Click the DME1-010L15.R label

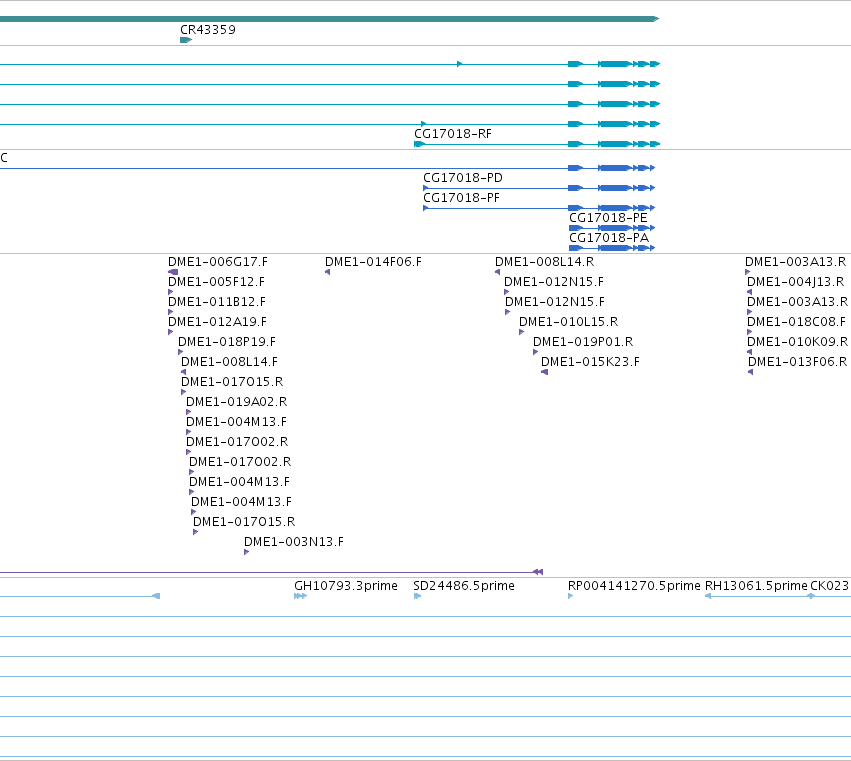[568, 322]
